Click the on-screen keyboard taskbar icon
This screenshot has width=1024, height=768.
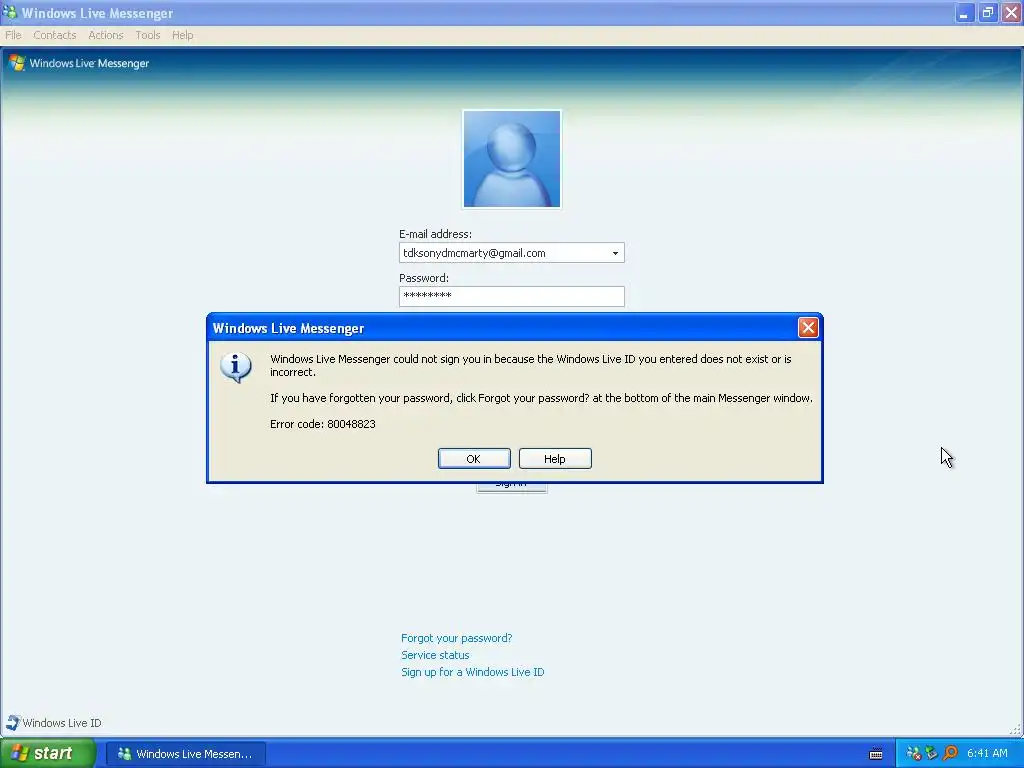click(876, 754)
